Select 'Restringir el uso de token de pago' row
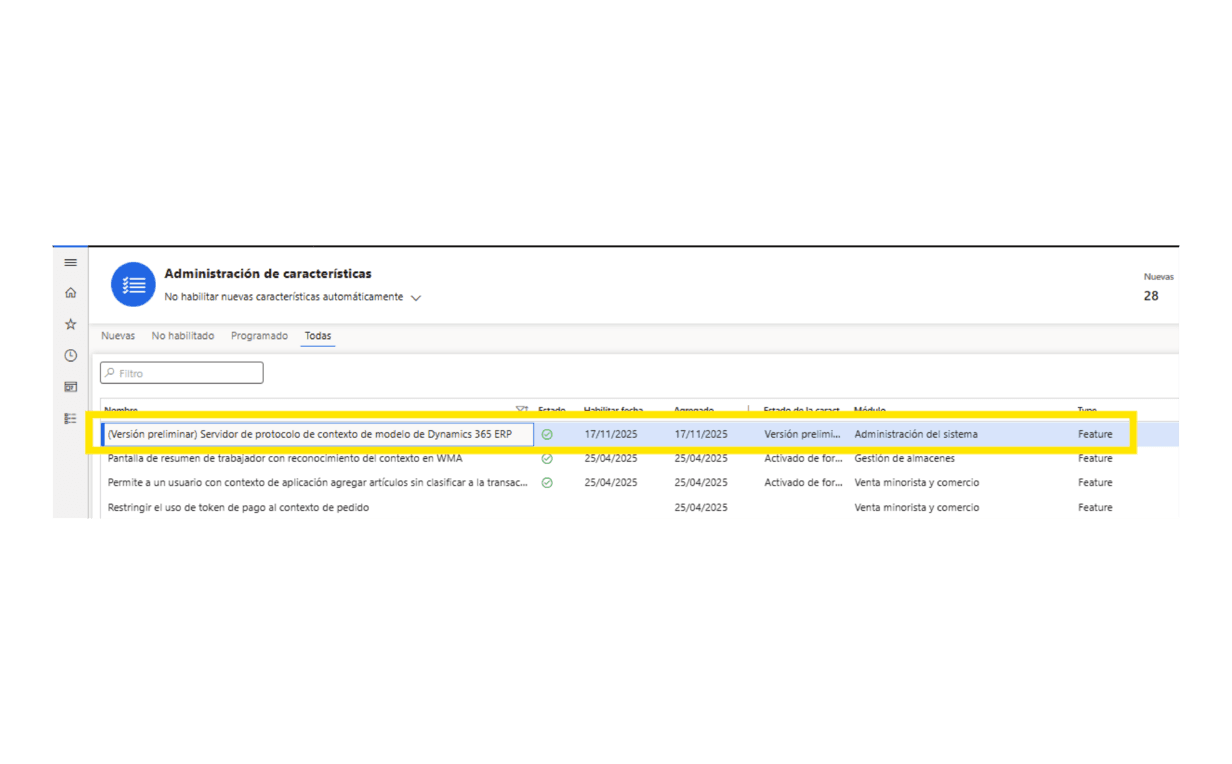The image size is (1232, 764). click(238, 508)
